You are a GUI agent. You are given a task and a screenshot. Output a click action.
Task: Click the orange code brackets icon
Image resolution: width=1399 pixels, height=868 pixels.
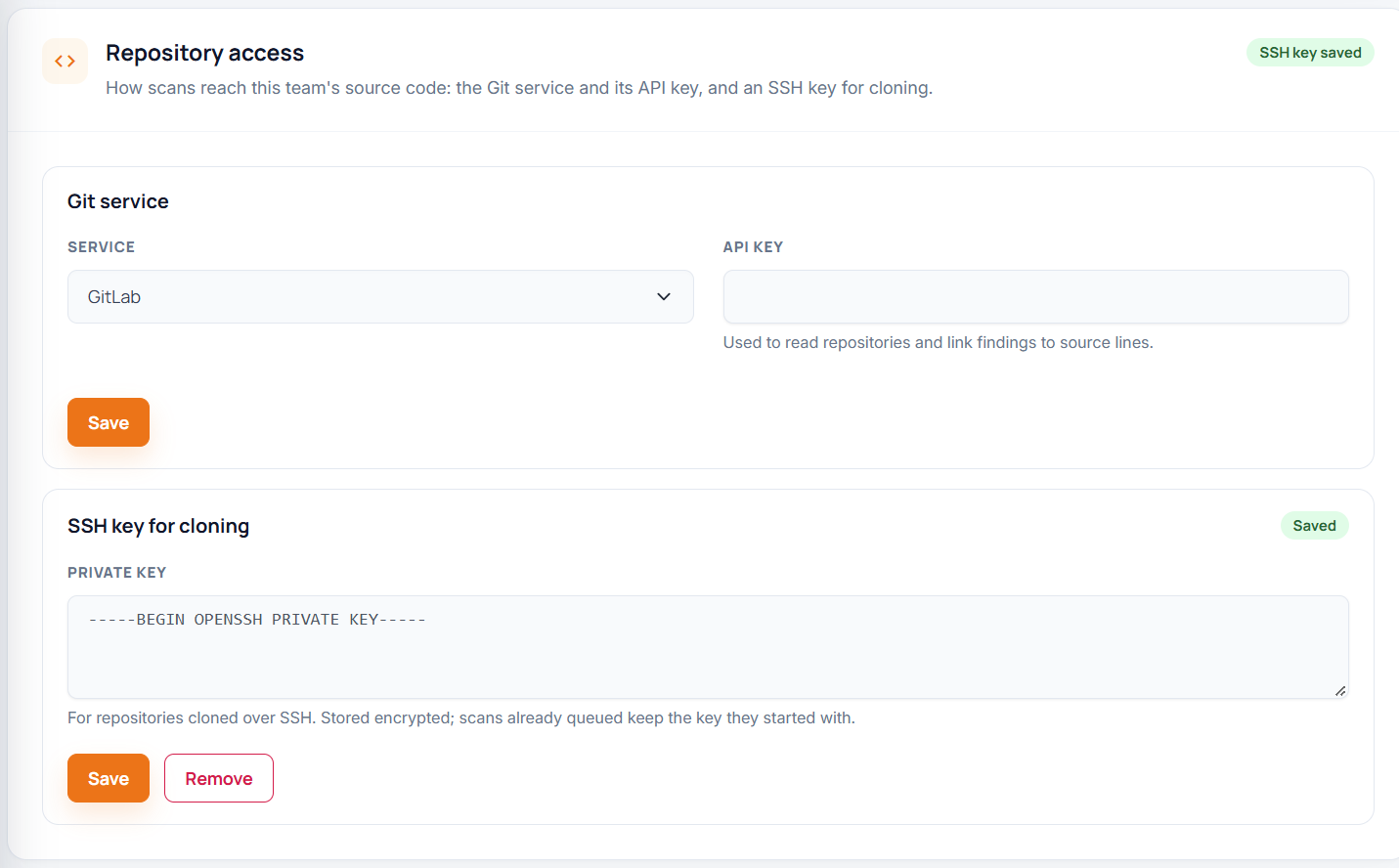[x=65, y=61]
